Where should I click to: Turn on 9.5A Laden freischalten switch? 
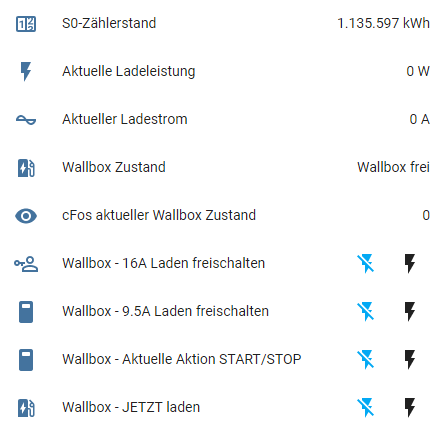(410, 312)
